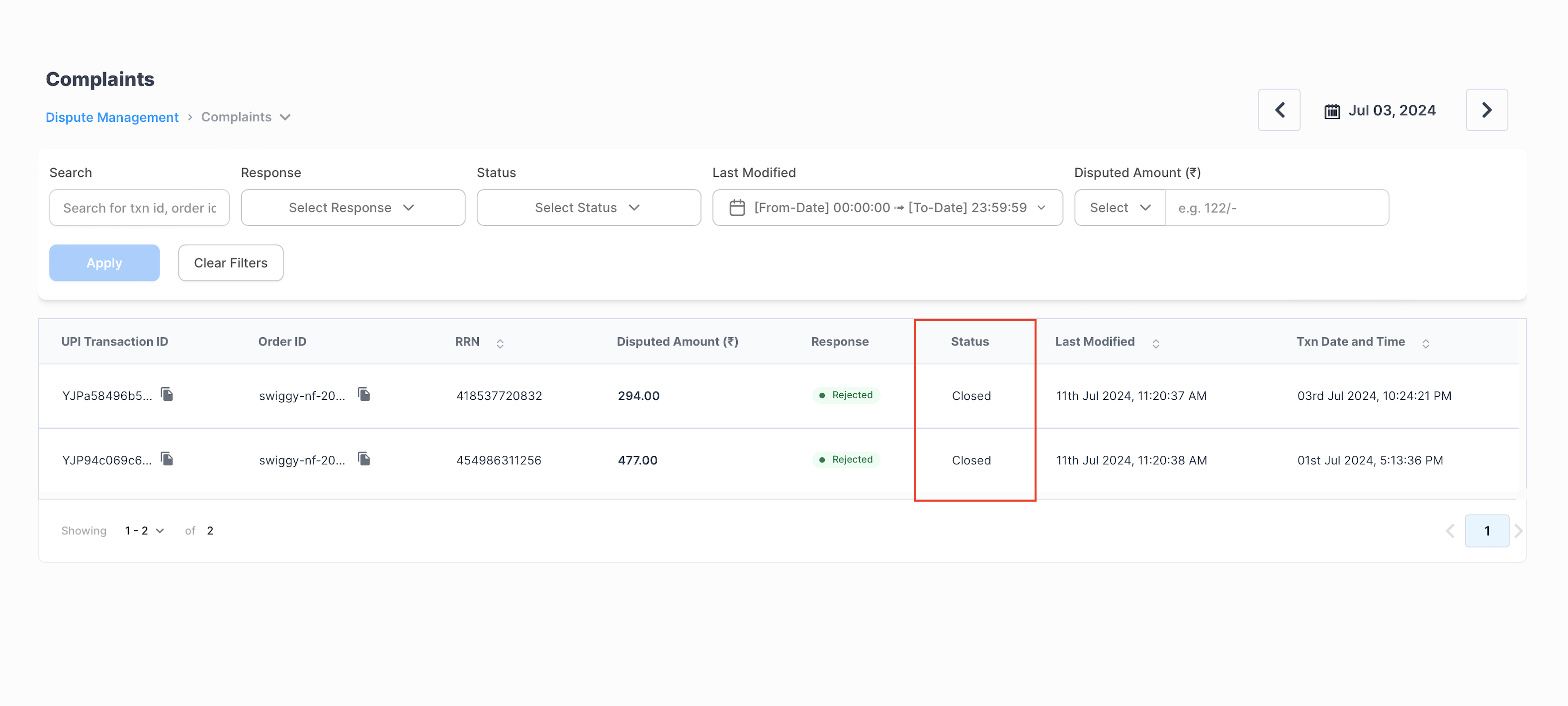This screenshot has width=1568, height=706.
Task: Go to previous date with left arrow
Action: click(1279, 110)
